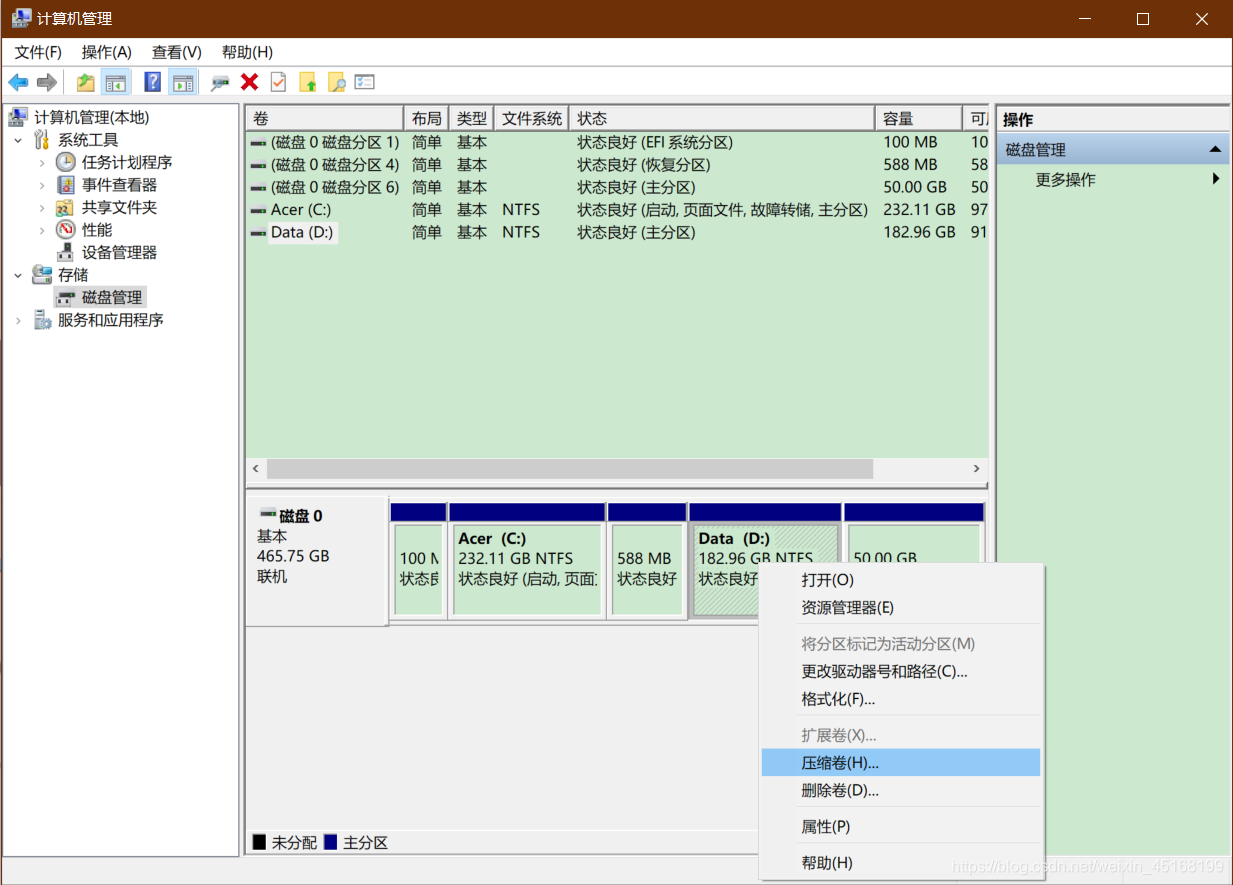Choose 格式化(F)... in context menu
The image size is (1233, 885).
(x=900, y=699)
